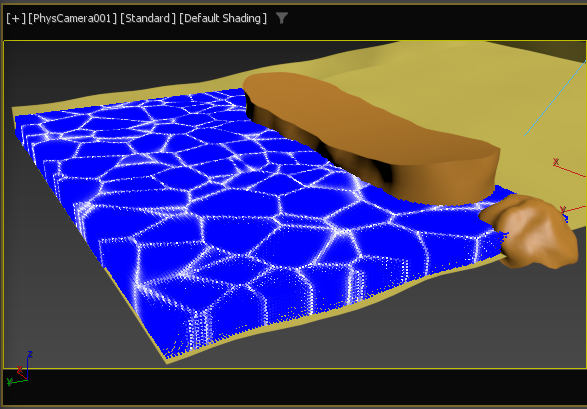Viewport: 587px width, 409px height.
Task: Click the viewport filter funnel icon
Action: pos(282,18)
